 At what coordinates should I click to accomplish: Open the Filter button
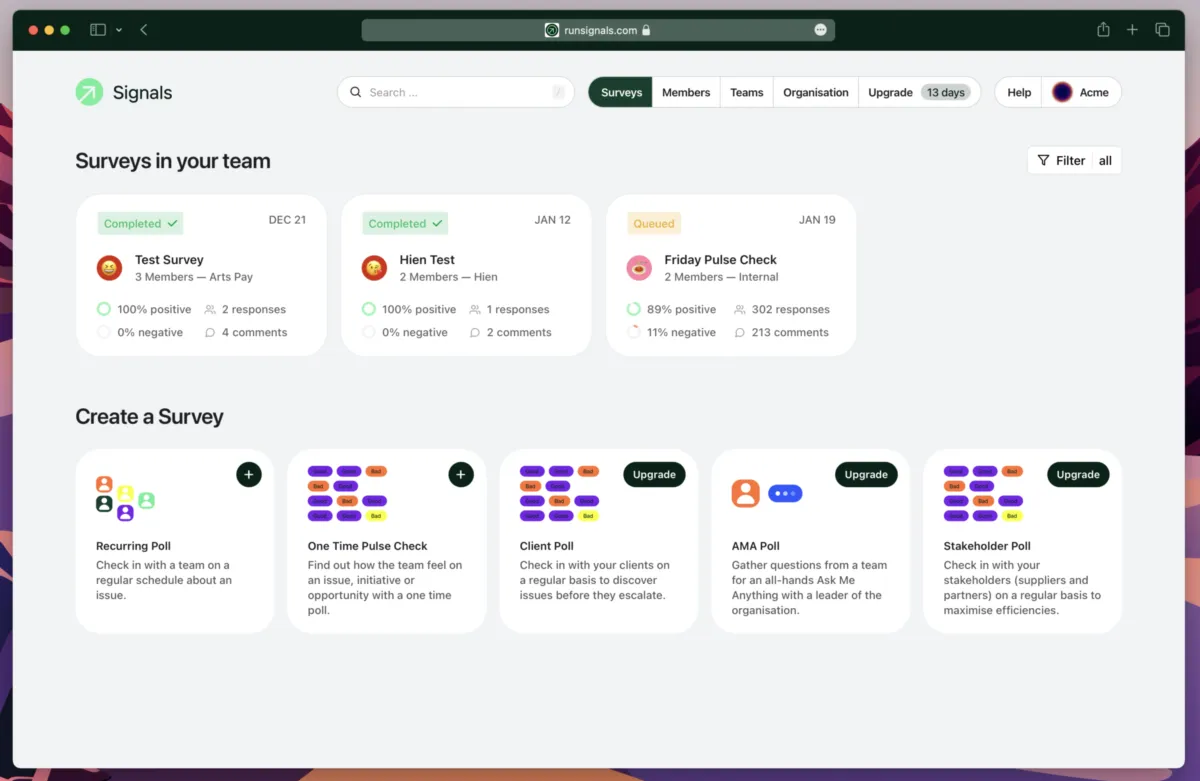click(1074, 160)
